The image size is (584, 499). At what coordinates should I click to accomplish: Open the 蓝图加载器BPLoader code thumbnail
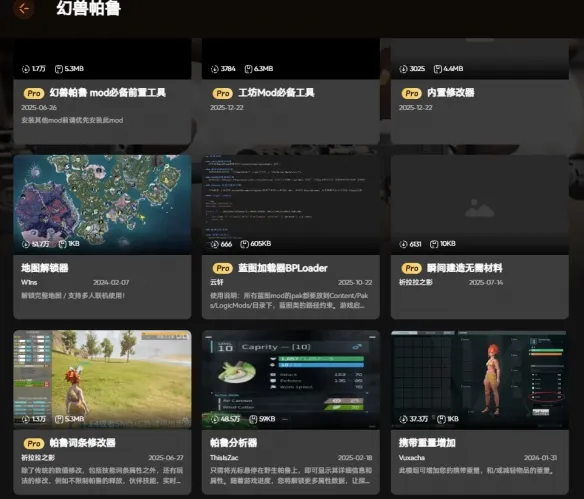click(291, 205)
